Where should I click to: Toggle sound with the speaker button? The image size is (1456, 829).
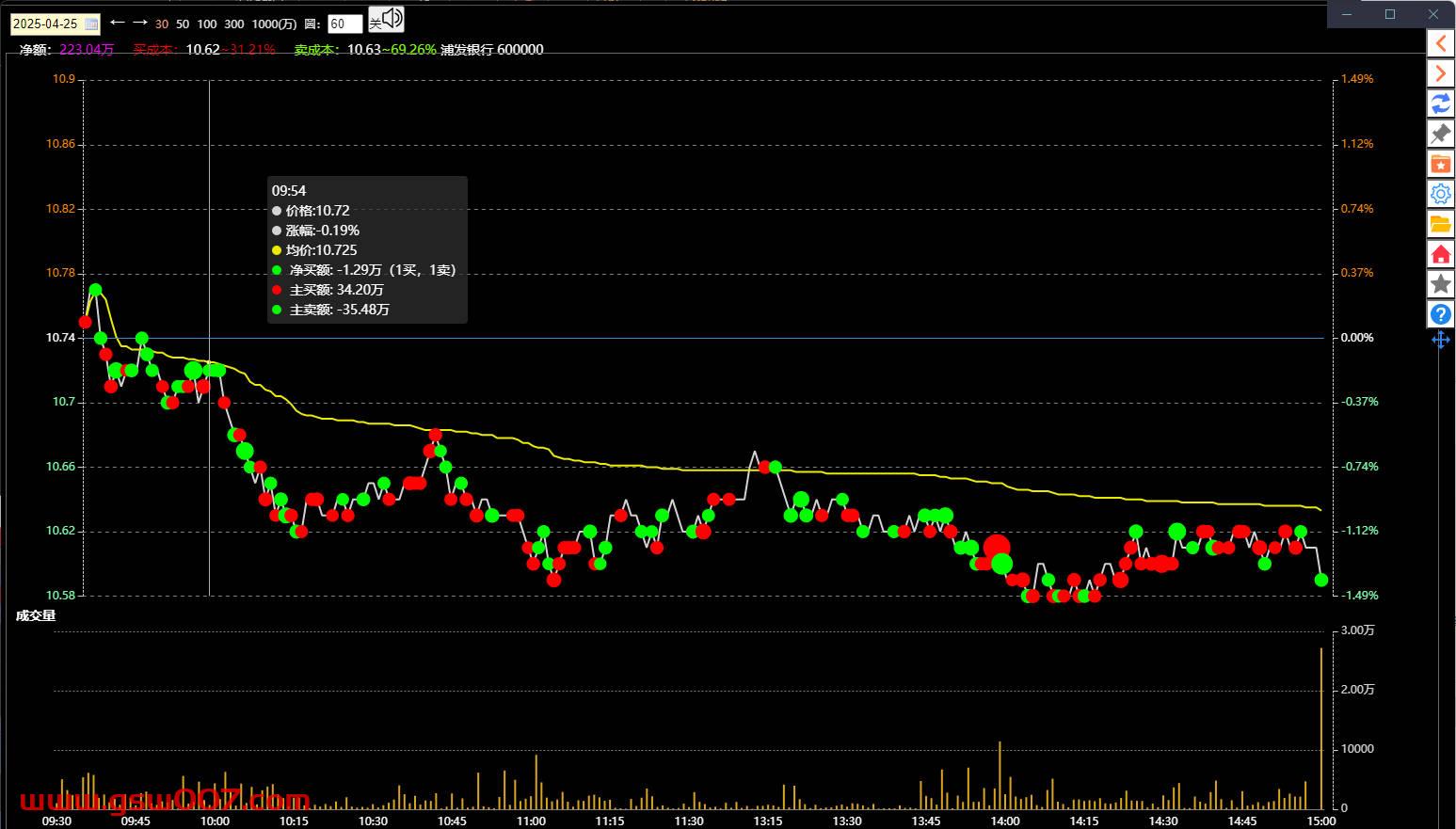coord(386,20)
